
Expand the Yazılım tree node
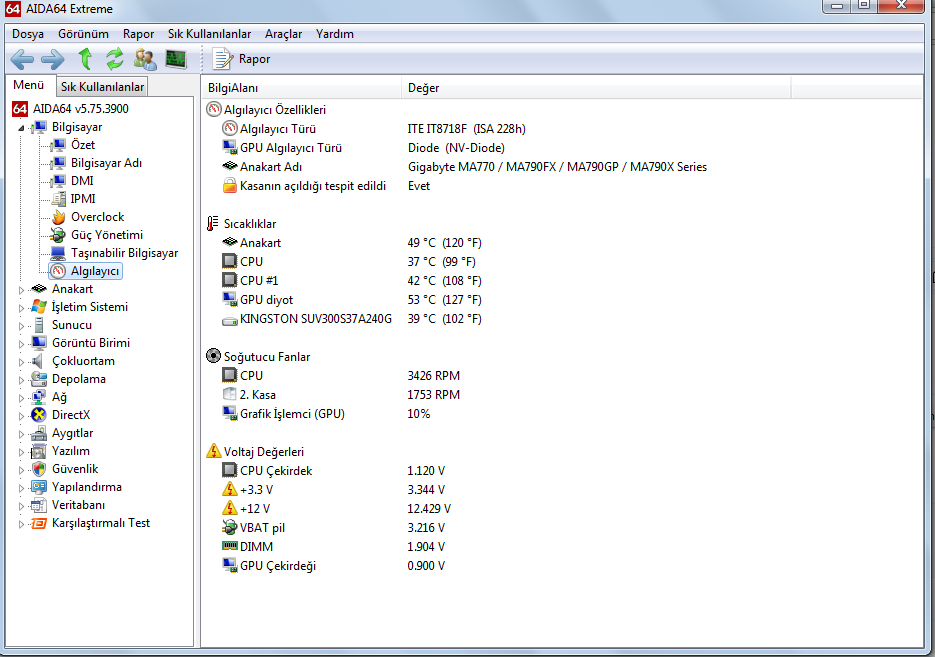coord(21,452)
